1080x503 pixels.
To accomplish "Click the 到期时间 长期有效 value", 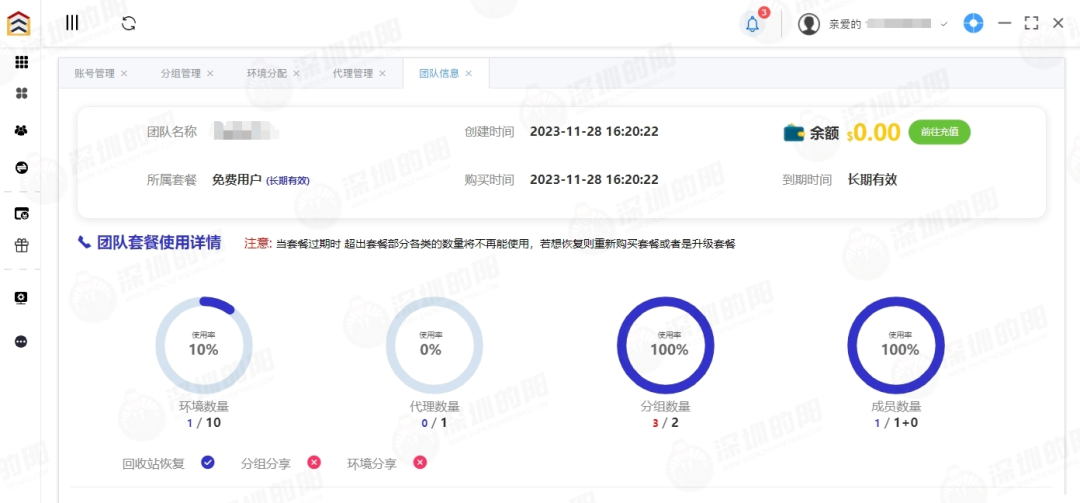I will [872, 180].
